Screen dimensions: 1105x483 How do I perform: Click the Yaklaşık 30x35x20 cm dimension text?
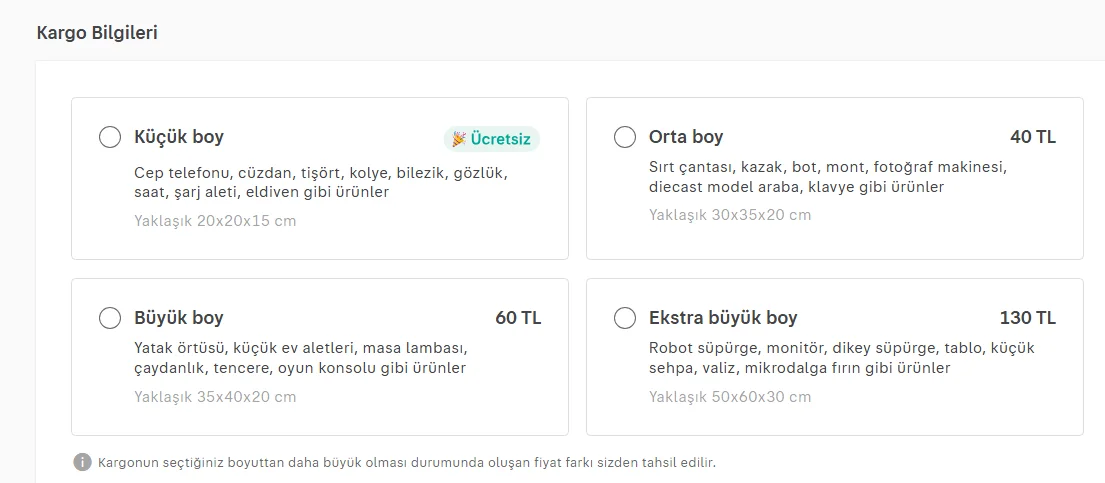point(730,215)
